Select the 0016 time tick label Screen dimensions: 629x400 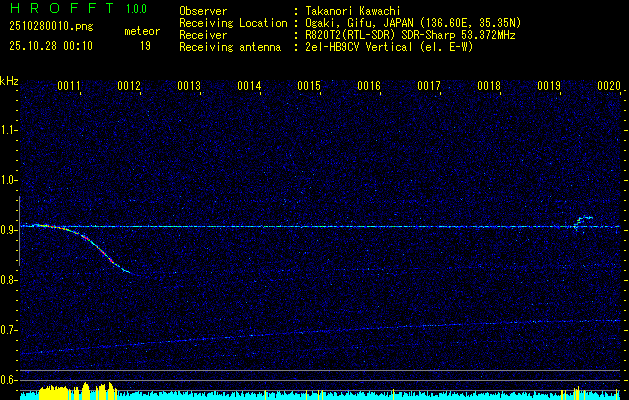coord(369,86)
